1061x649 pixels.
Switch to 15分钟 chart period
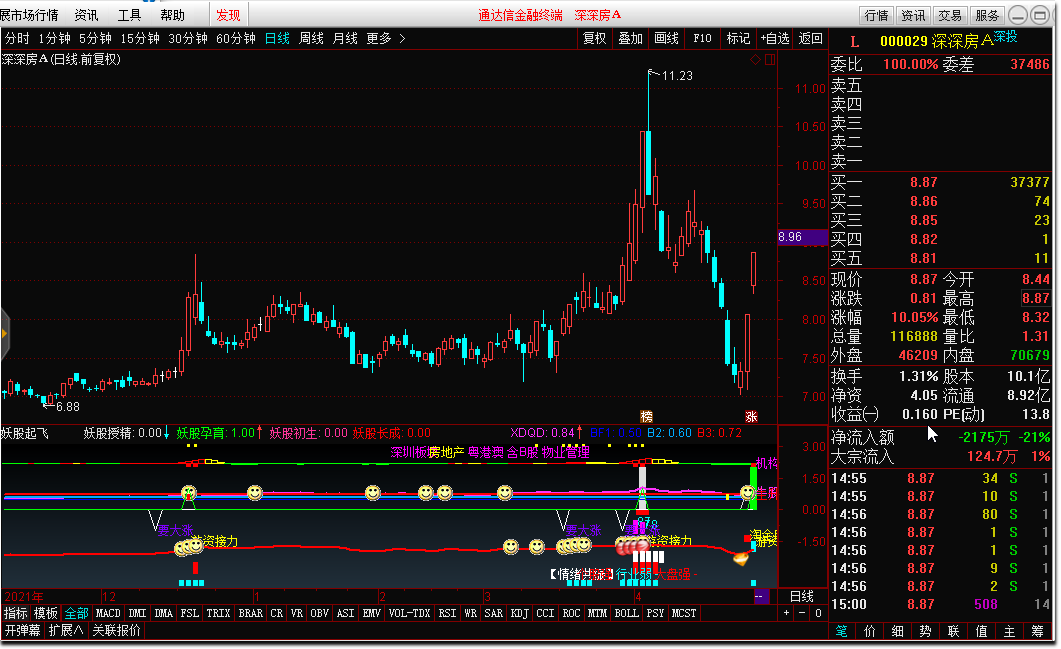click(x=139, y=39)
